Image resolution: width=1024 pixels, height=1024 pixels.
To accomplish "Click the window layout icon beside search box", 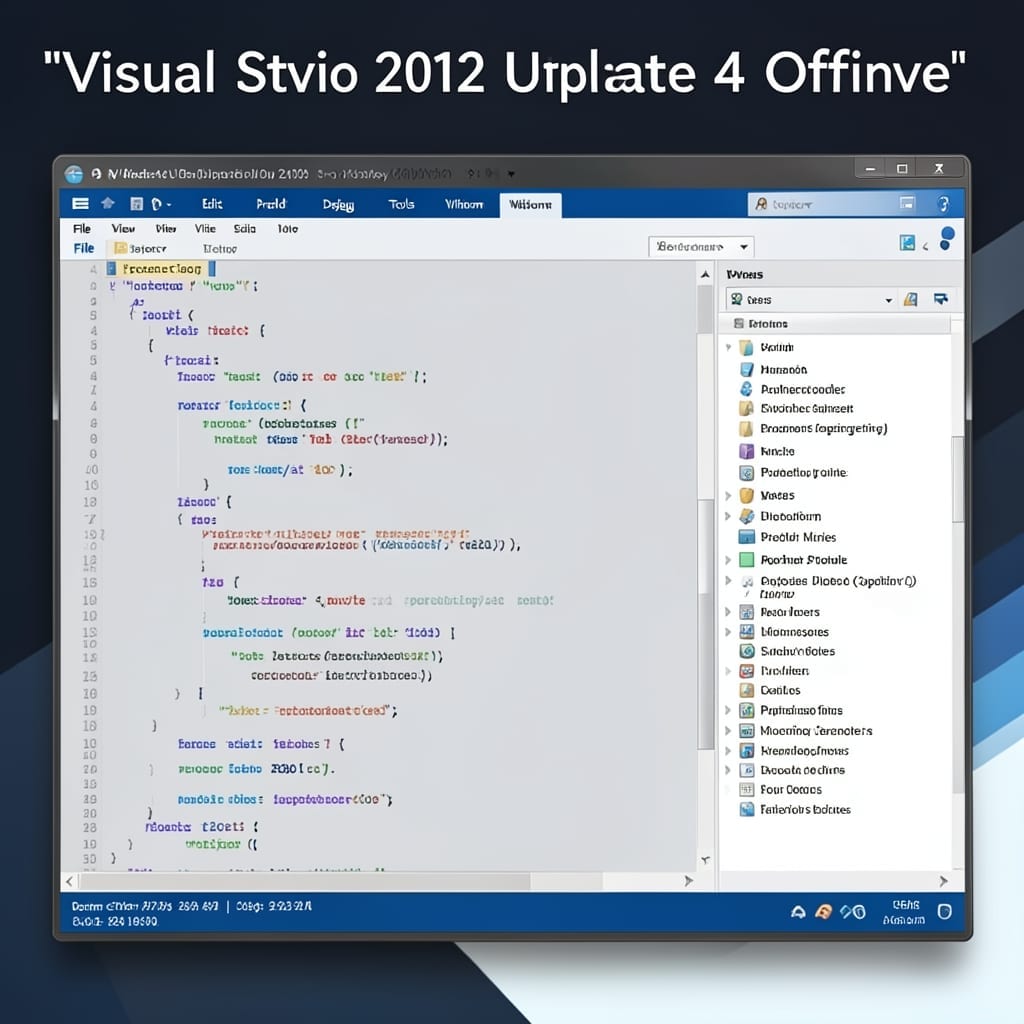I will click(907, 203).
